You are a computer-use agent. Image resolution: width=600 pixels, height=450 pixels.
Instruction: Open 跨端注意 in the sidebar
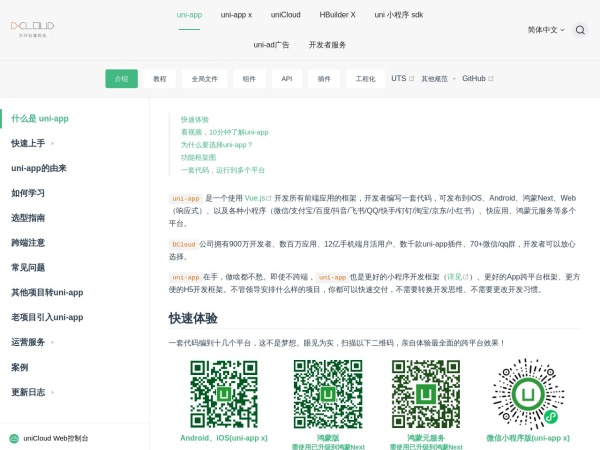click(x=28, y=242)
